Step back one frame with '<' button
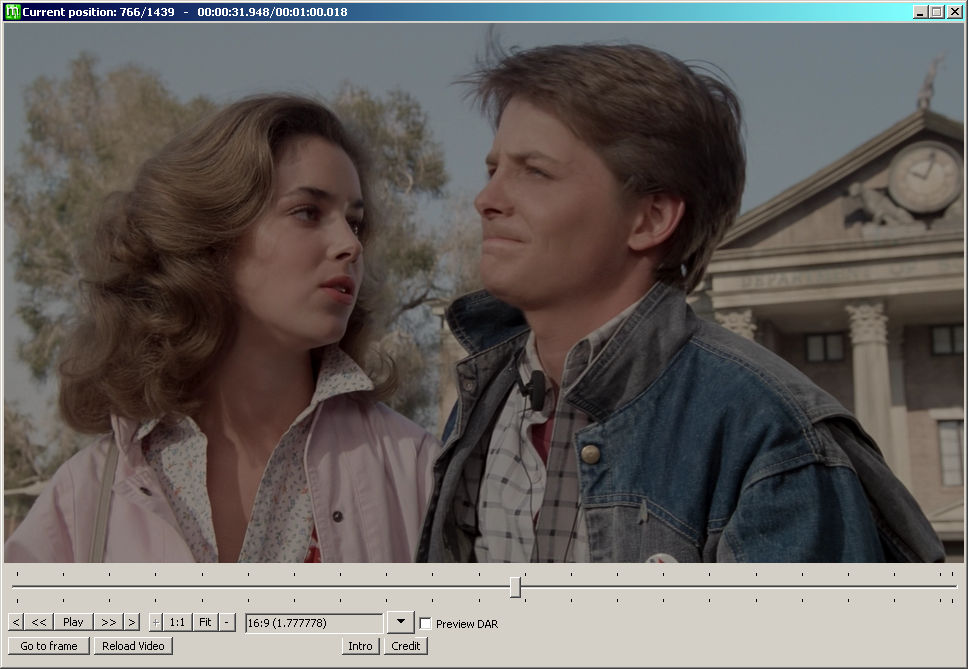This screenshot has height=669, width=968. (16, 622)
